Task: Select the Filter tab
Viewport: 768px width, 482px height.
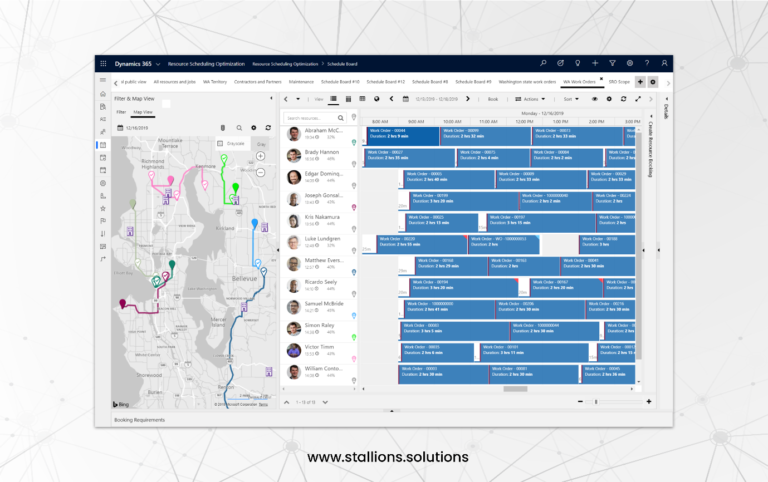Action: (120, 113)
